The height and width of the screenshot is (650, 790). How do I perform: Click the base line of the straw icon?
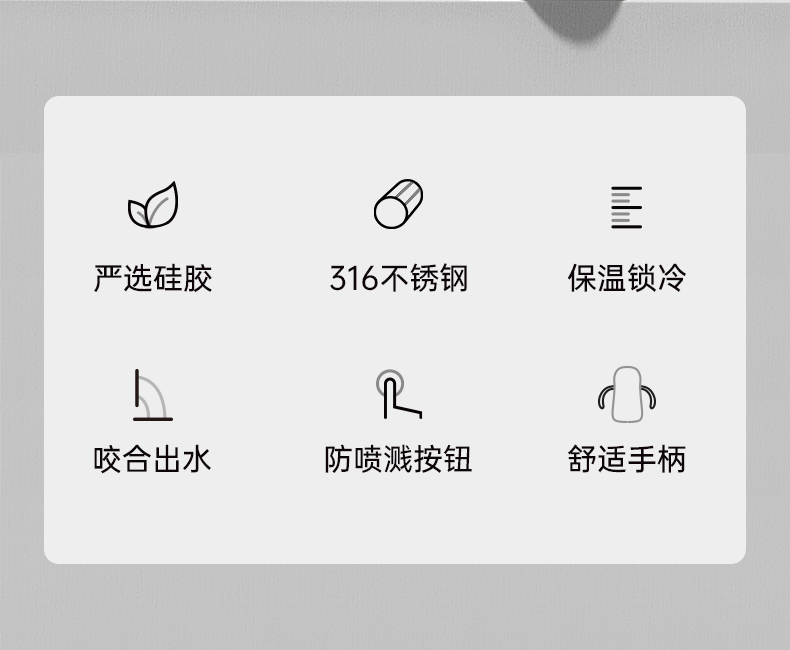click(x=153, y=419)
